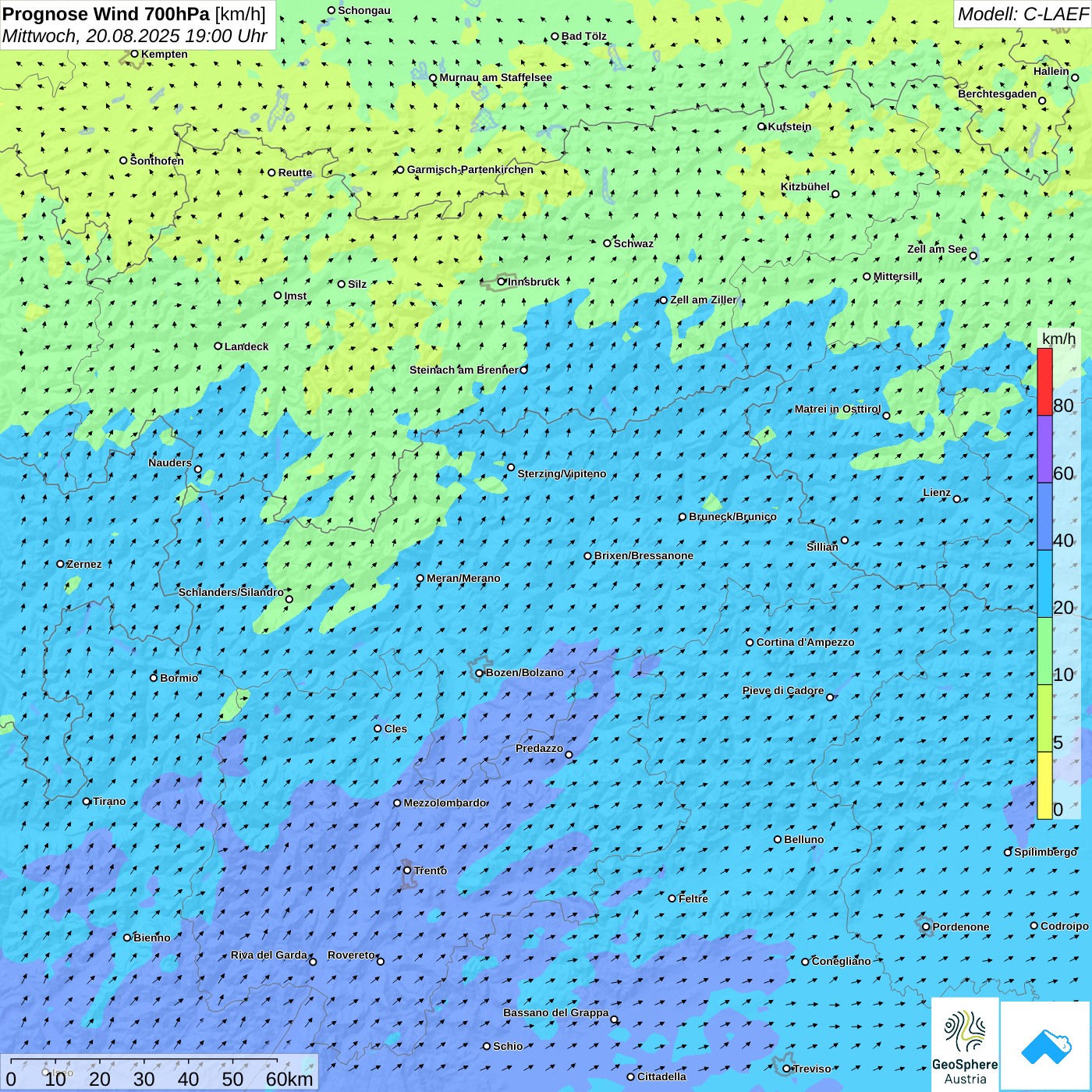The image size is (1092, 1092).
Task: Click the 'Sterzing/Vipiteno' label
Action: [562, 473]
